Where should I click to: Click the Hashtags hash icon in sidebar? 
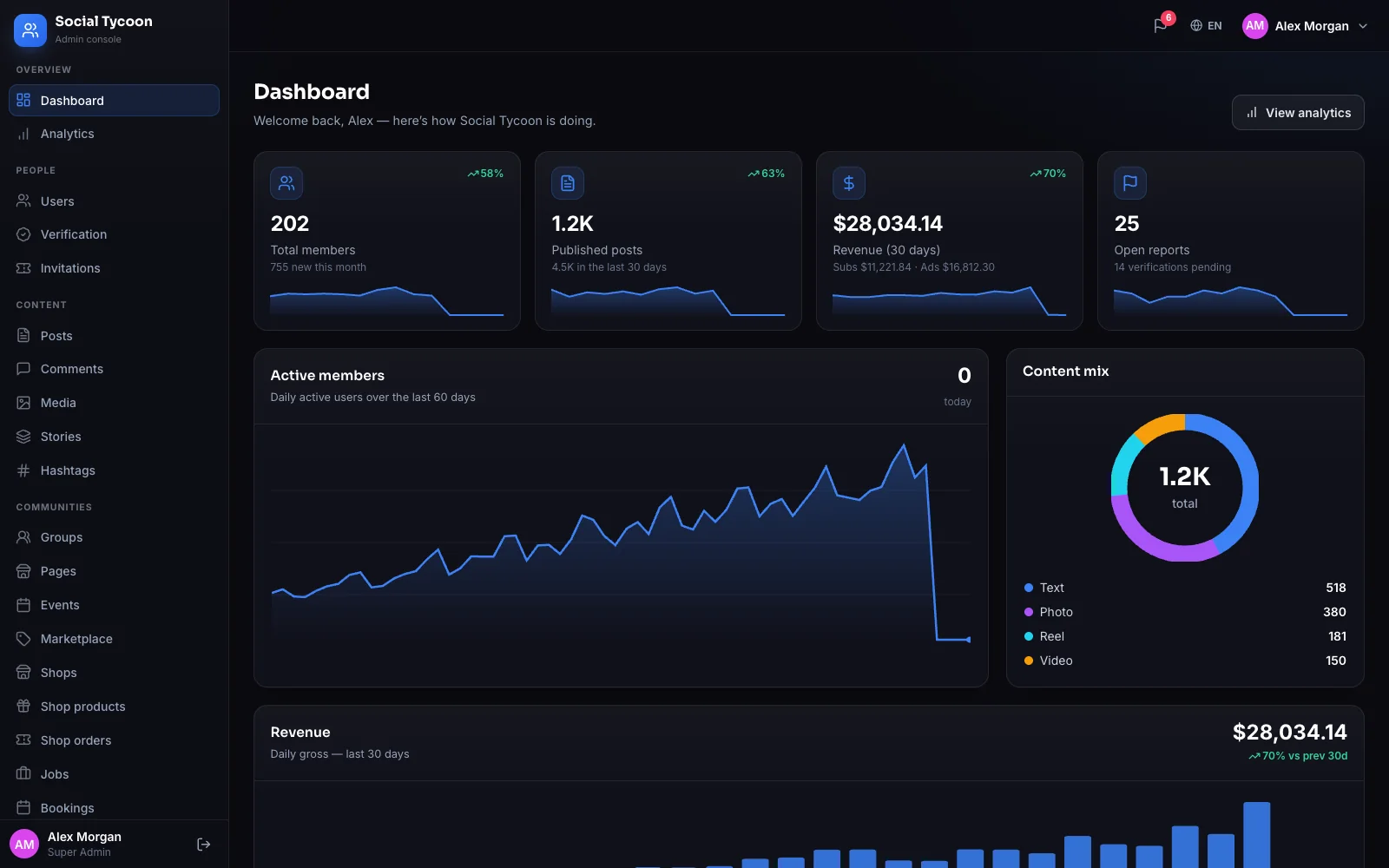pyautogui.click(x=23, y=470)
